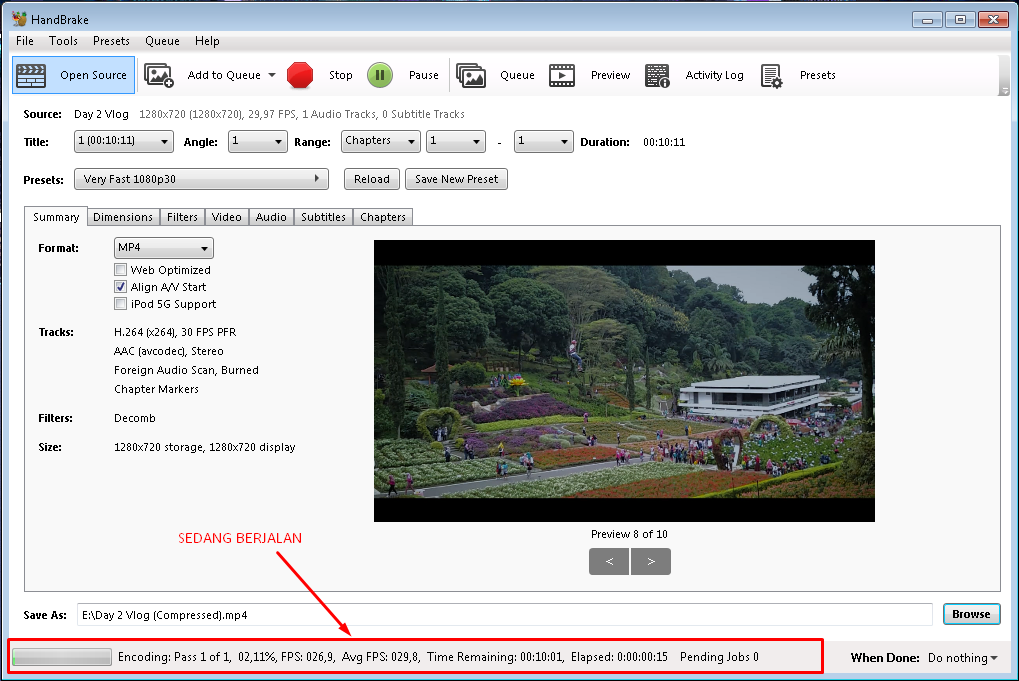Click the 'Time Remaining: 00:10:01' status text

495,657
